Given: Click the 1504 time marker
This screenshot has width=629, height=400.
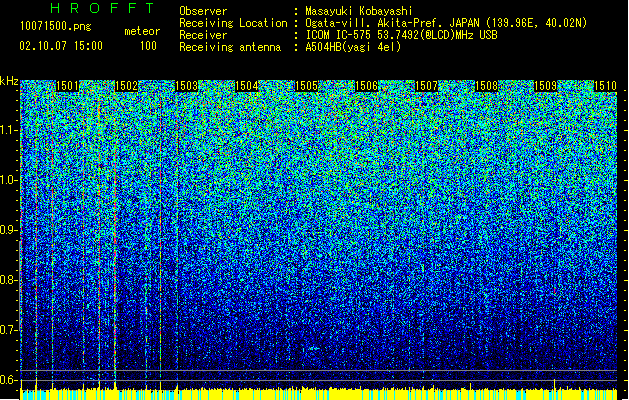Looking at the screenshot, I should pos(246,86).
